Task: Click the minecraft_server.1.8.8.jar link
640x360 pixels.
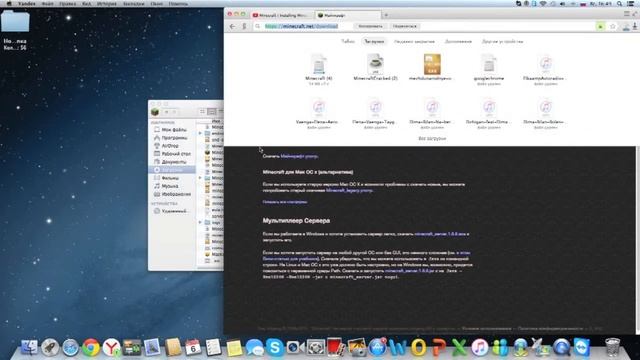Action: click(409, 271)
